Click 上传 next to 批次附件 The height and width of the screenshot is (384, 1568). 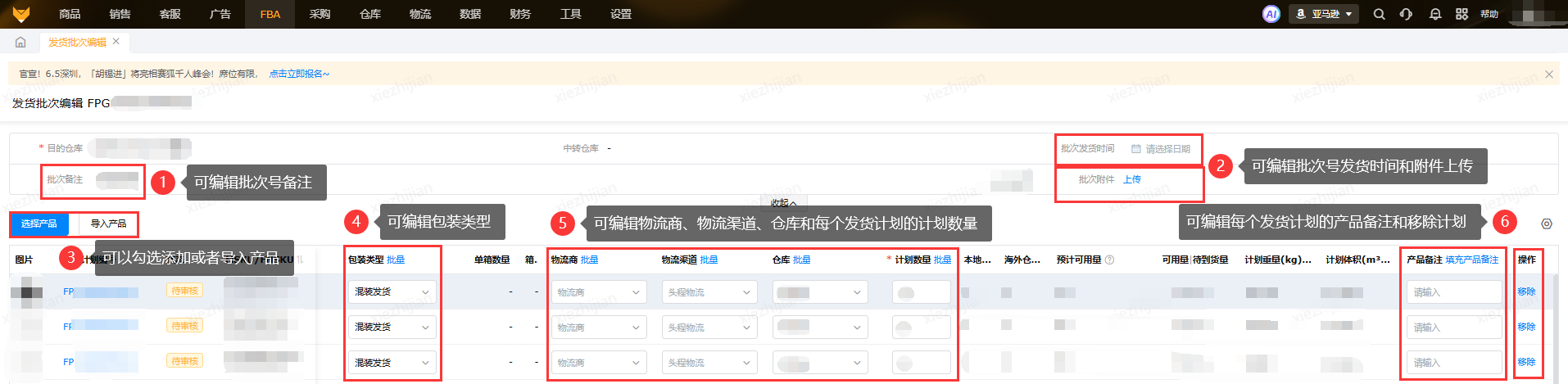[1132, 179]
